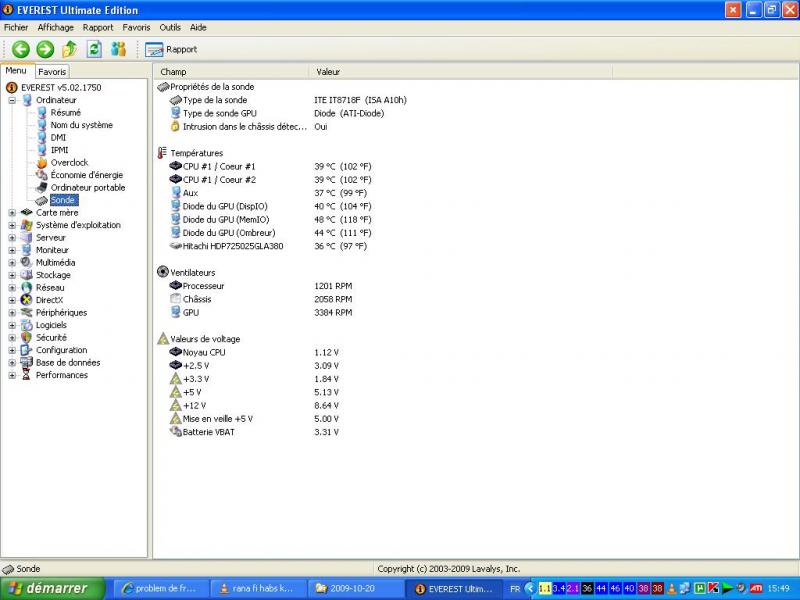The width and height of the screenshot is (800, 600).
Task: Open the Favoris menu in menu bar
Action: coord(136,28)
